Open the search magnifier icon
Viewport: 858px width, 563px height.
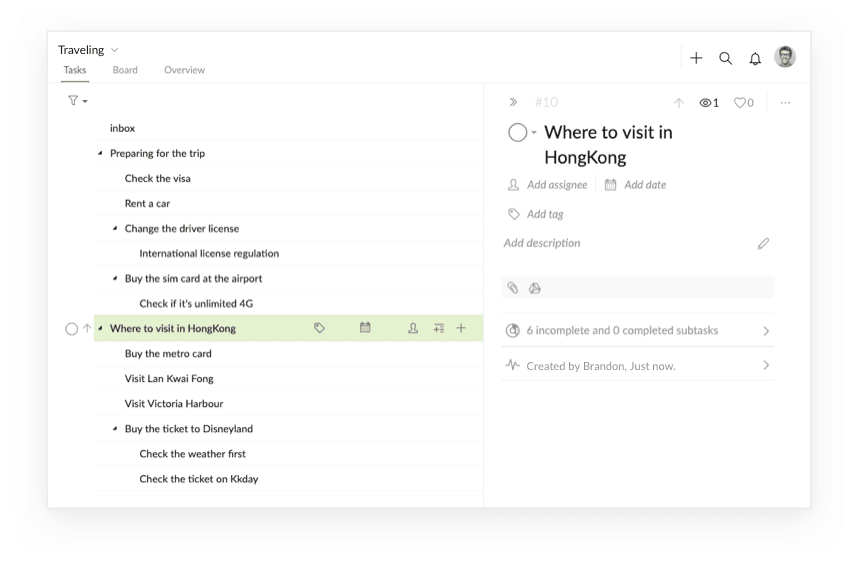(x=725, y=58)
